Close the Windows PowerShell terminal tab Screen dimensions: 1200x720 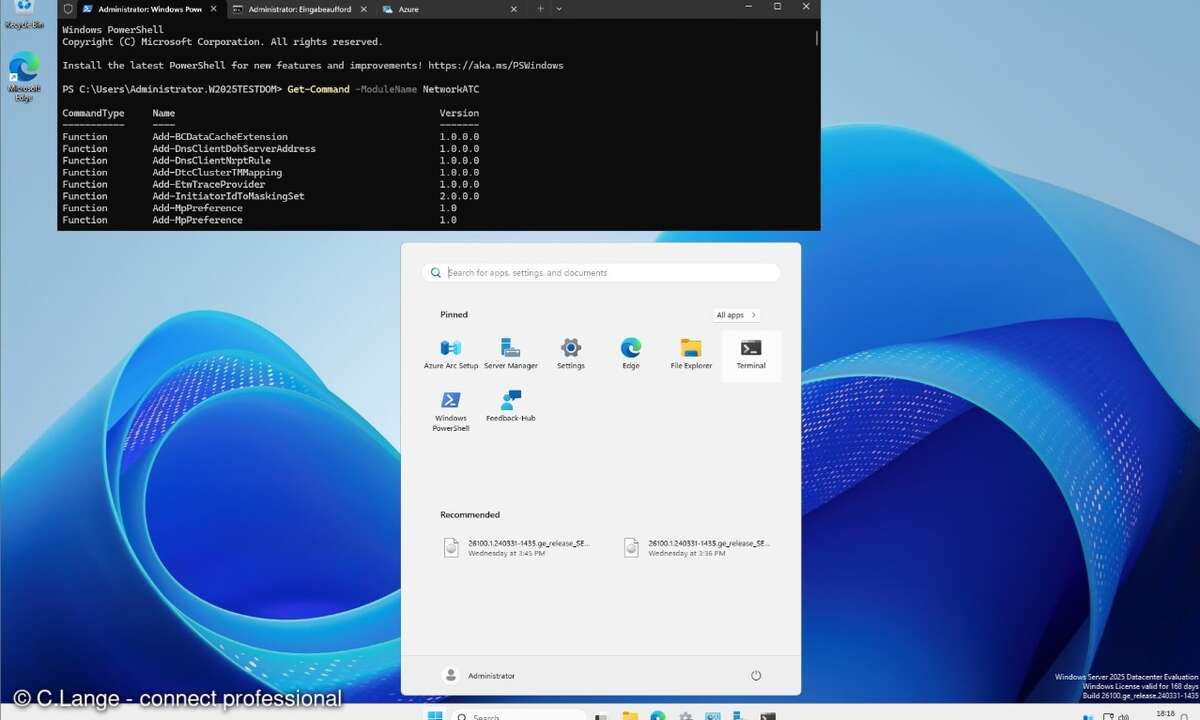coord(213,9)
